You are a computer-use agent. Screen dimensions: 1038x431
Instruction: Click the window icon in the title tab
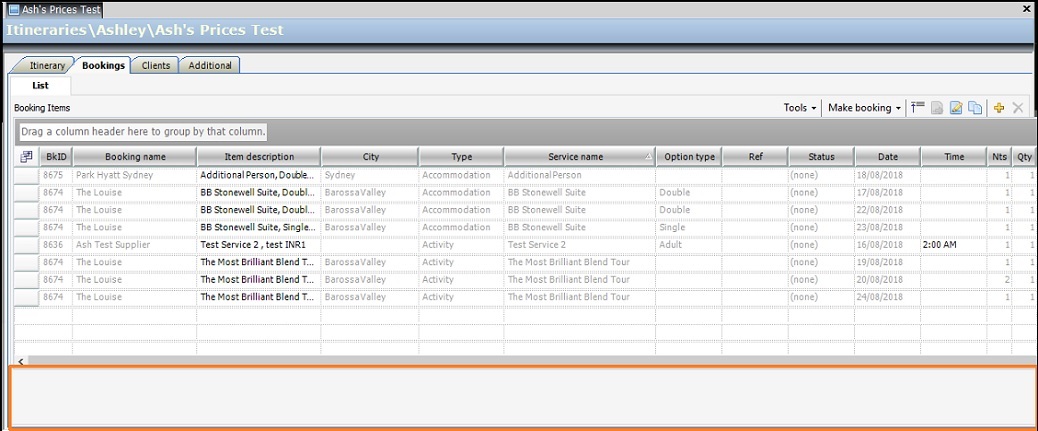point(13,9)
